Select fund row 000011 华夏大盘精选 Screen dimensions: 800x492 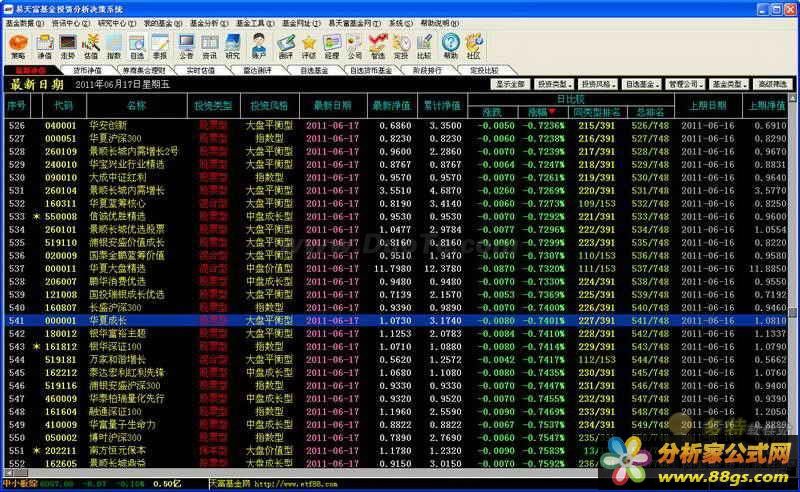coord(396,268)
